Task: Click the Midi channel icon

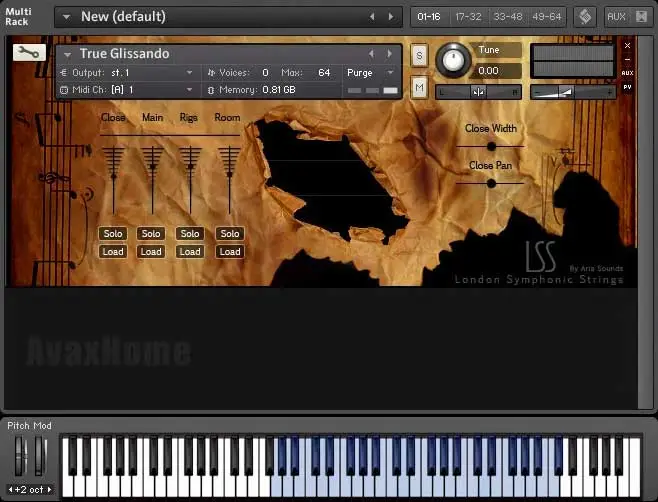Action: coord(64,90)
